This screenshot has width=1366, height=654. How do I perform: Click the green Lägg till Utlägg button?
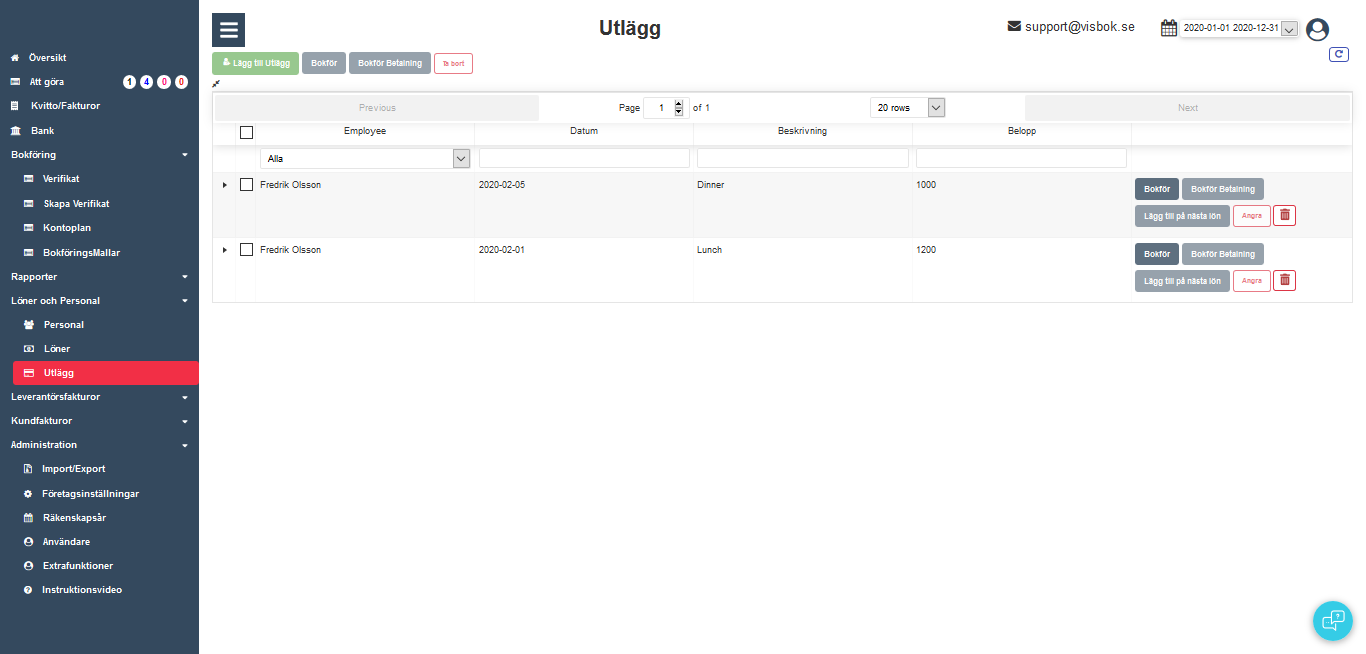click(x=255, y=63)
